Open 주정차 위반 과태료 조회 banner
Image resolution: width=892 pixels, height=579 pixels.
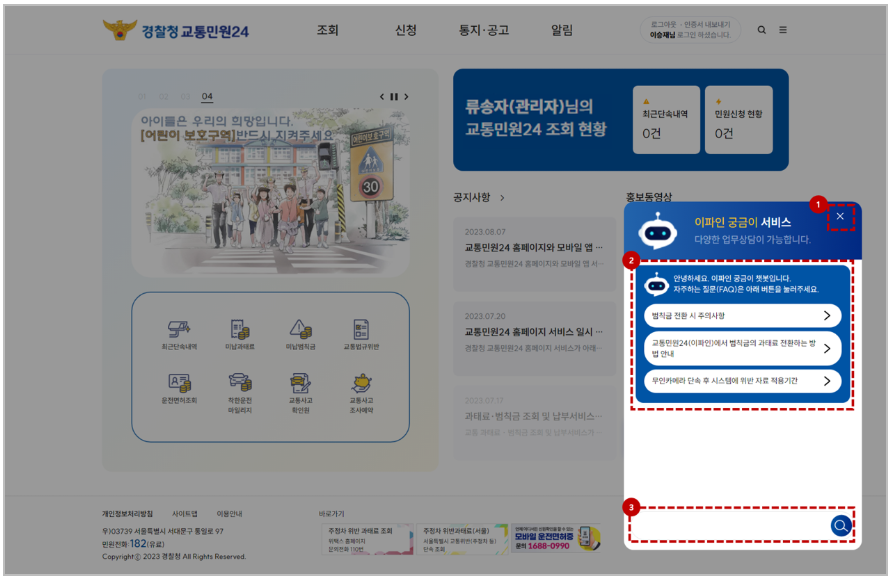coord(367,539)
